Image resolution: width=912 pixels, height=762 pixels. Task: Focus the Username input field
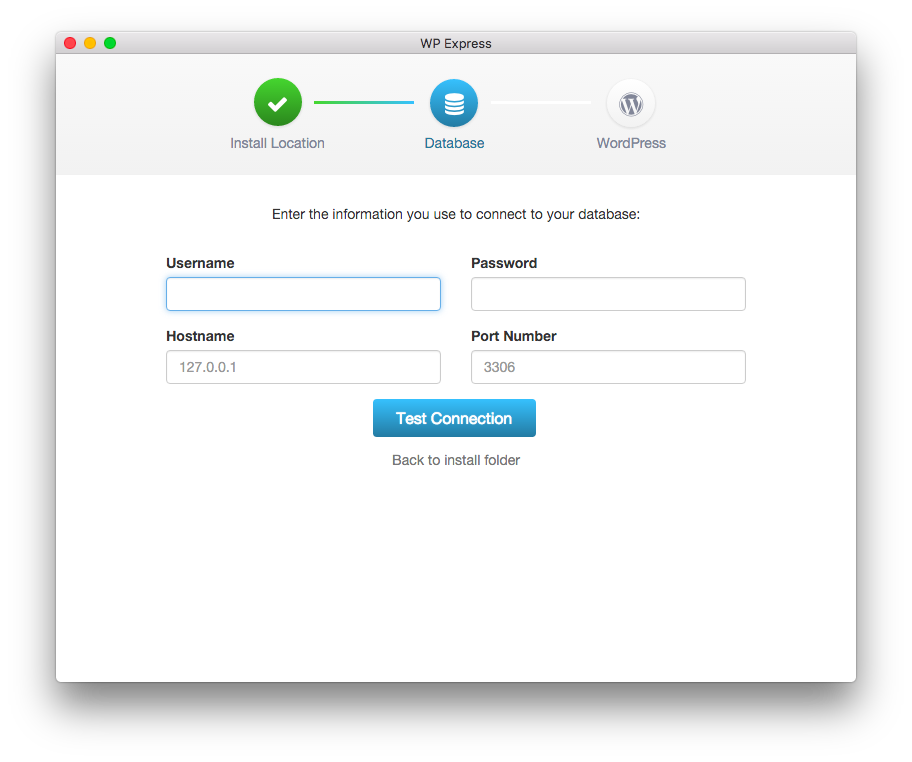303,294
